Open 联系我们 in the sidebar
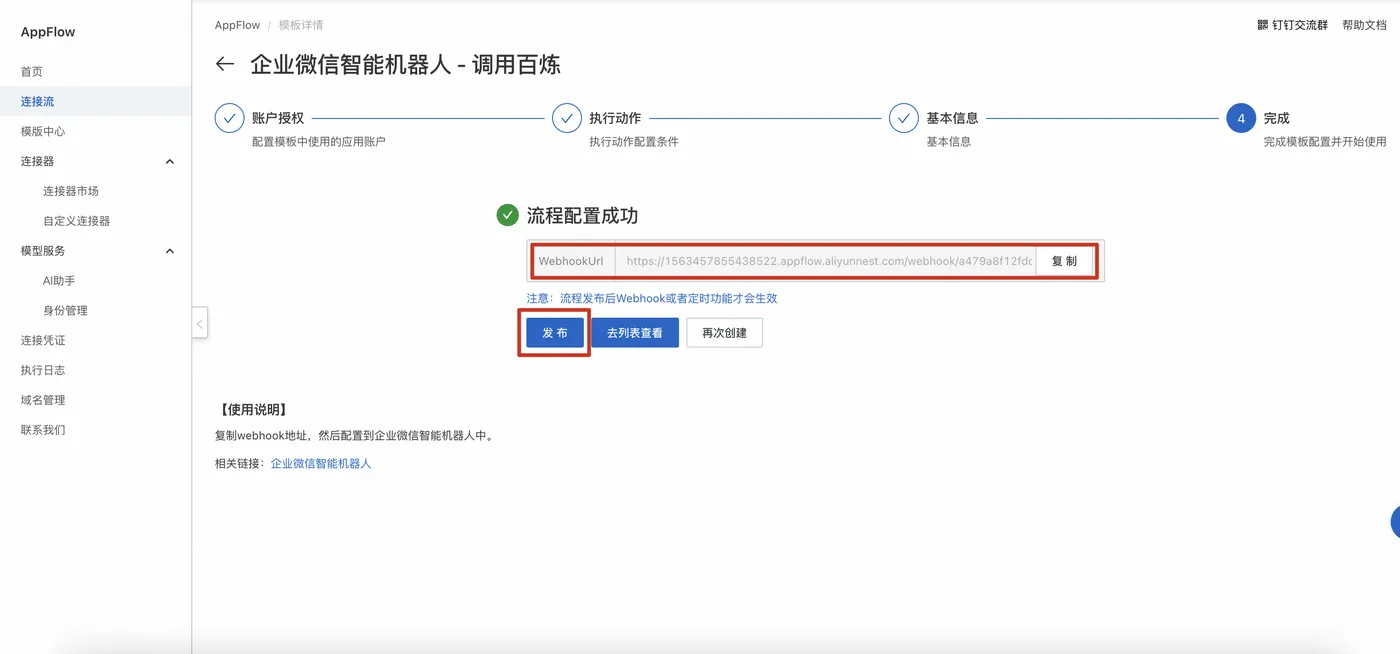This screenshot has width=1400, height=654. pyautogui.click(x=43, y=430)
